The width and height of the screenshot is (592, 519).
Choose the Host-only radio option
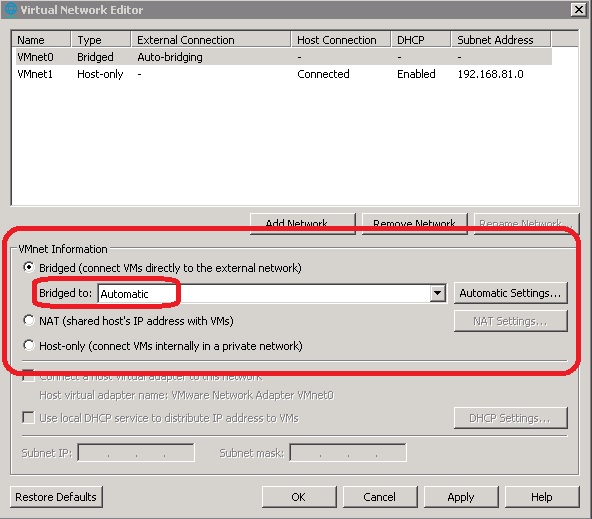click(28, 345)
